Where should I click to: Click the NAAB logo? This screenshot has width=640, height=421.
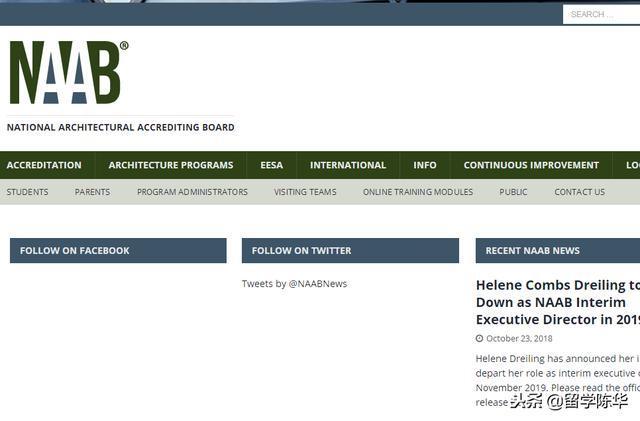[69, 72]
